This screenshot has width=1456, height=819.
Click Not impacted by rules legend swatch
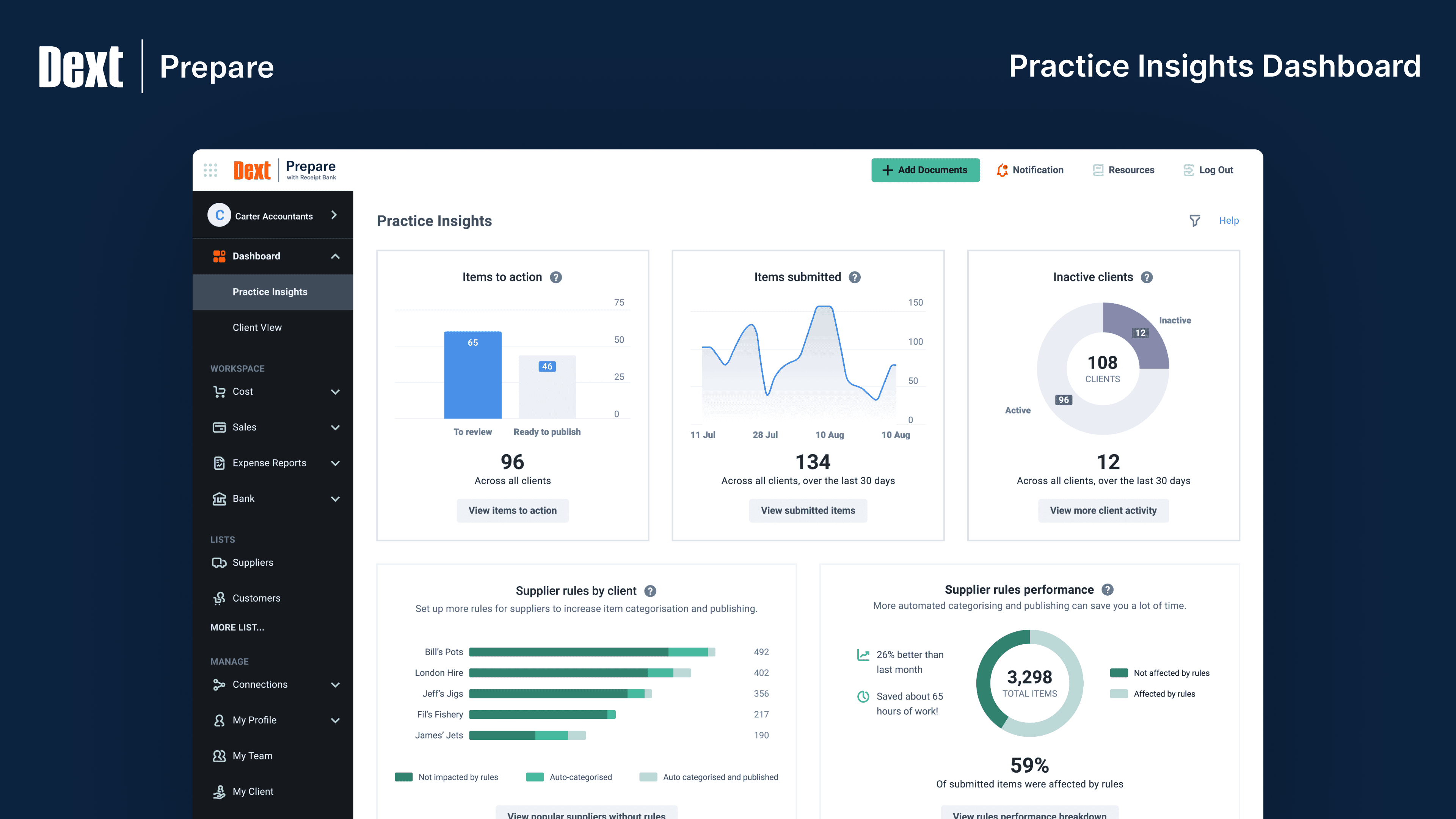click(x=403, y=777)
